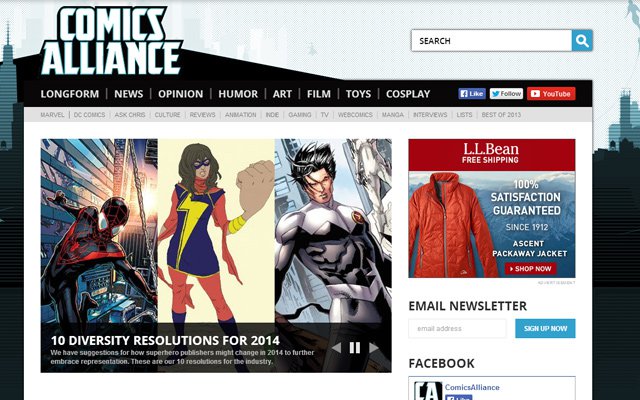The image size is (640, 400).
Task: Open the 10 Diversity Resolutions for 2014 headline
Action: coord(165,340)
